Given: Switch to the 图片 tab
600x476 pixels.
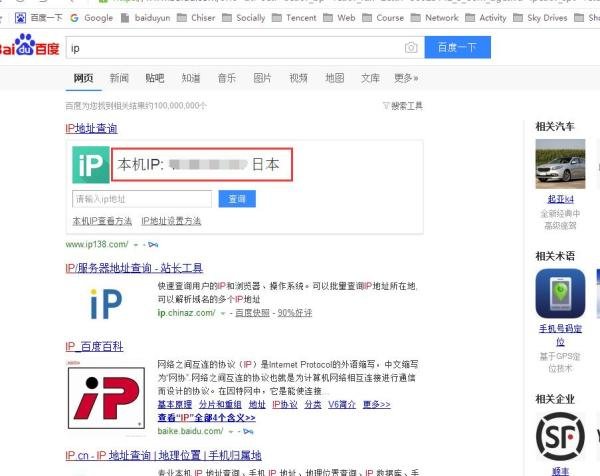Looking at the screenshot, I should click(x=262, y=78).
